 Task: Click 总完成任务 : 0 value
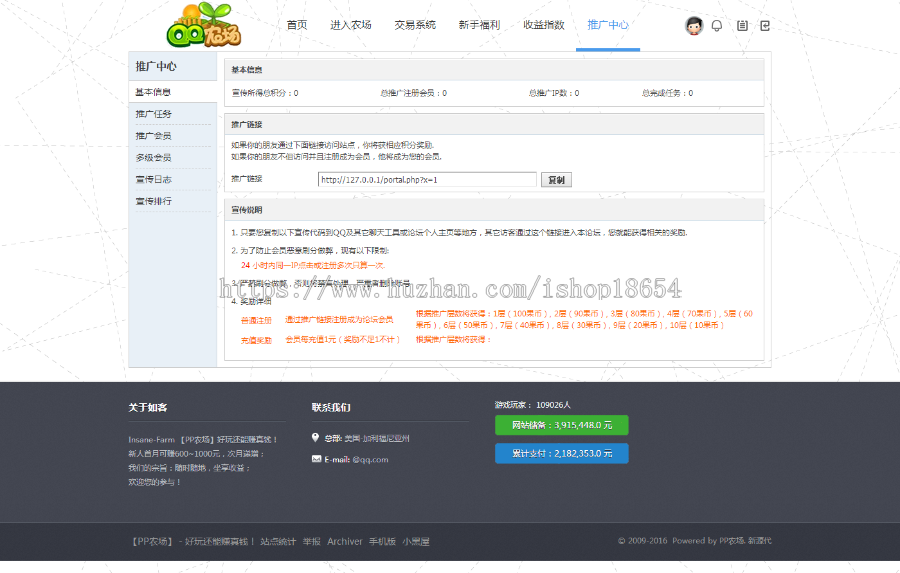tap(667, 92)
